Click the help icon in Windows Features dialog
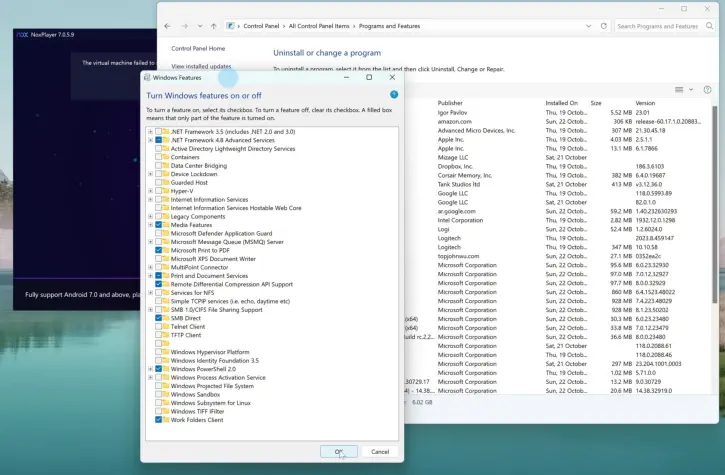This screenshot has height=475, width=725. pyautogui.click(x=394, y=95)
